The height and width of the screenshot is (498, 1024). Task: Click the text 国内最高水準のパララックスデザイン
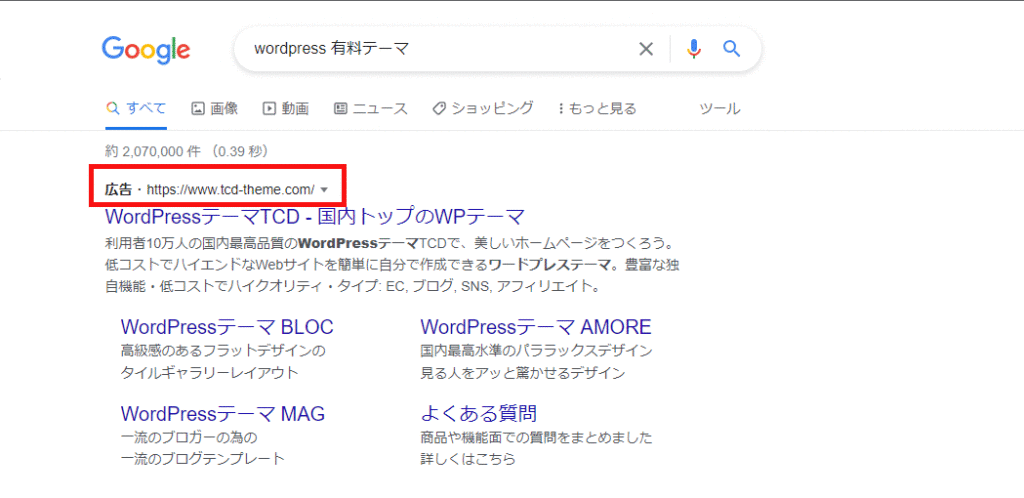tap(536, 351)
